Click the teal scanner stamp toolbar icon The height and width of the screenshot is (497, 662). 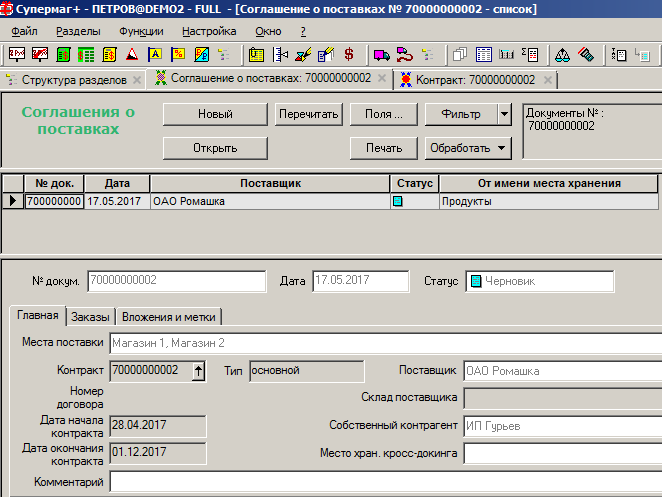point(586,55)
